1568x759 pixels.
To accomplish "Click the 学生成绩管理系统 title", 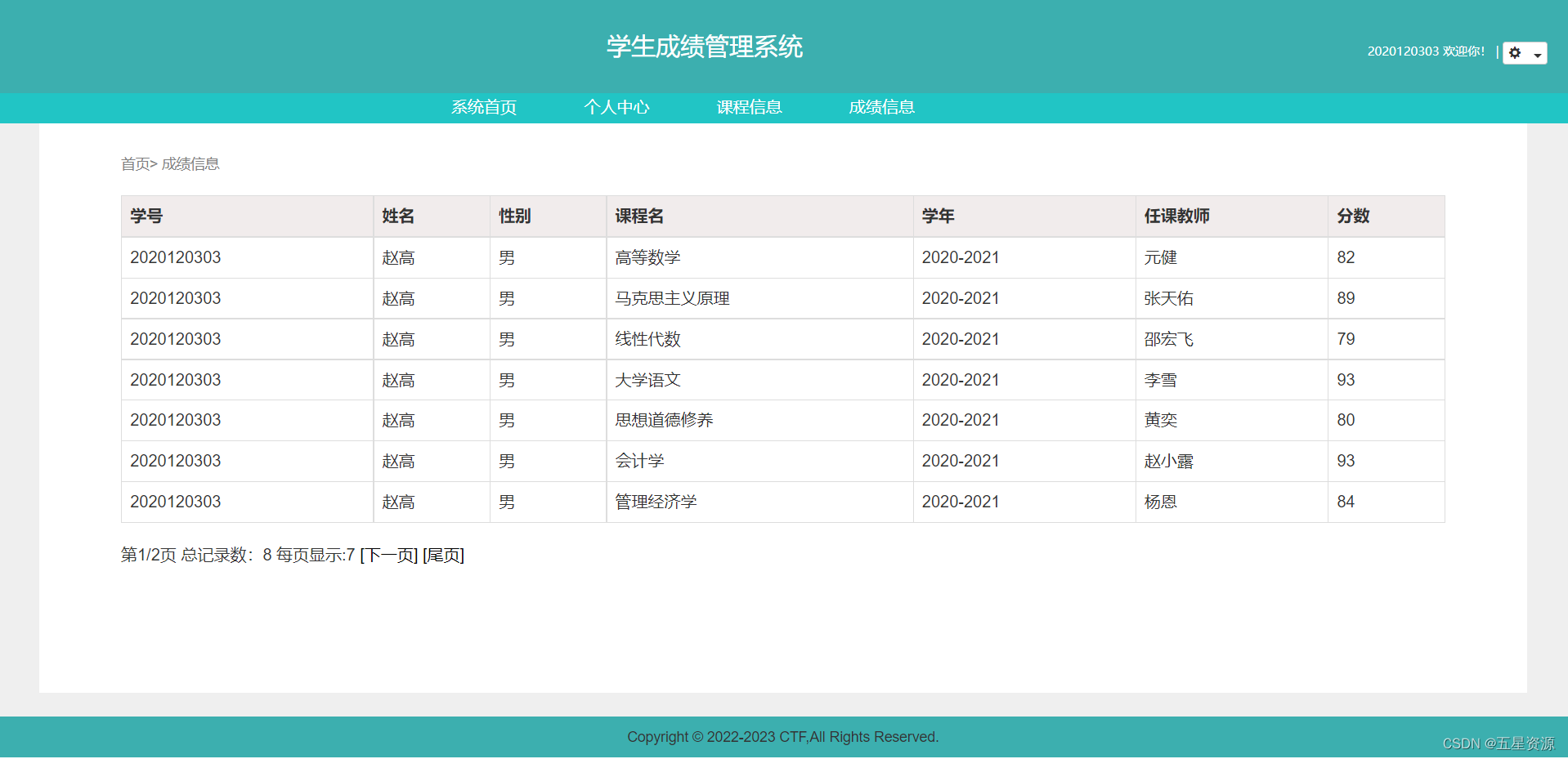I will tap(705, 47).
